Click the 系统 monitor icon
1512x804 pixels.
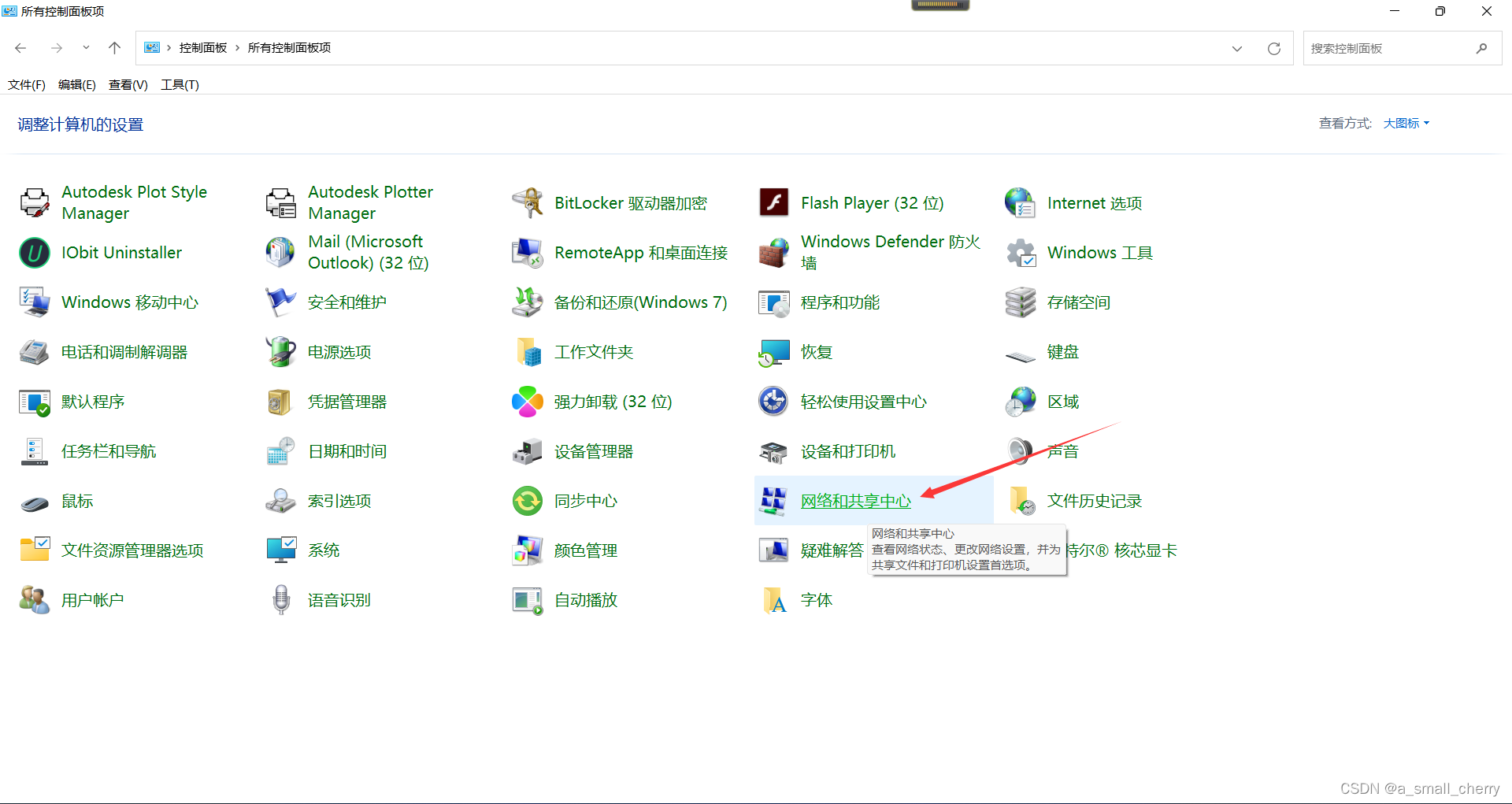[x=281, y=550]
